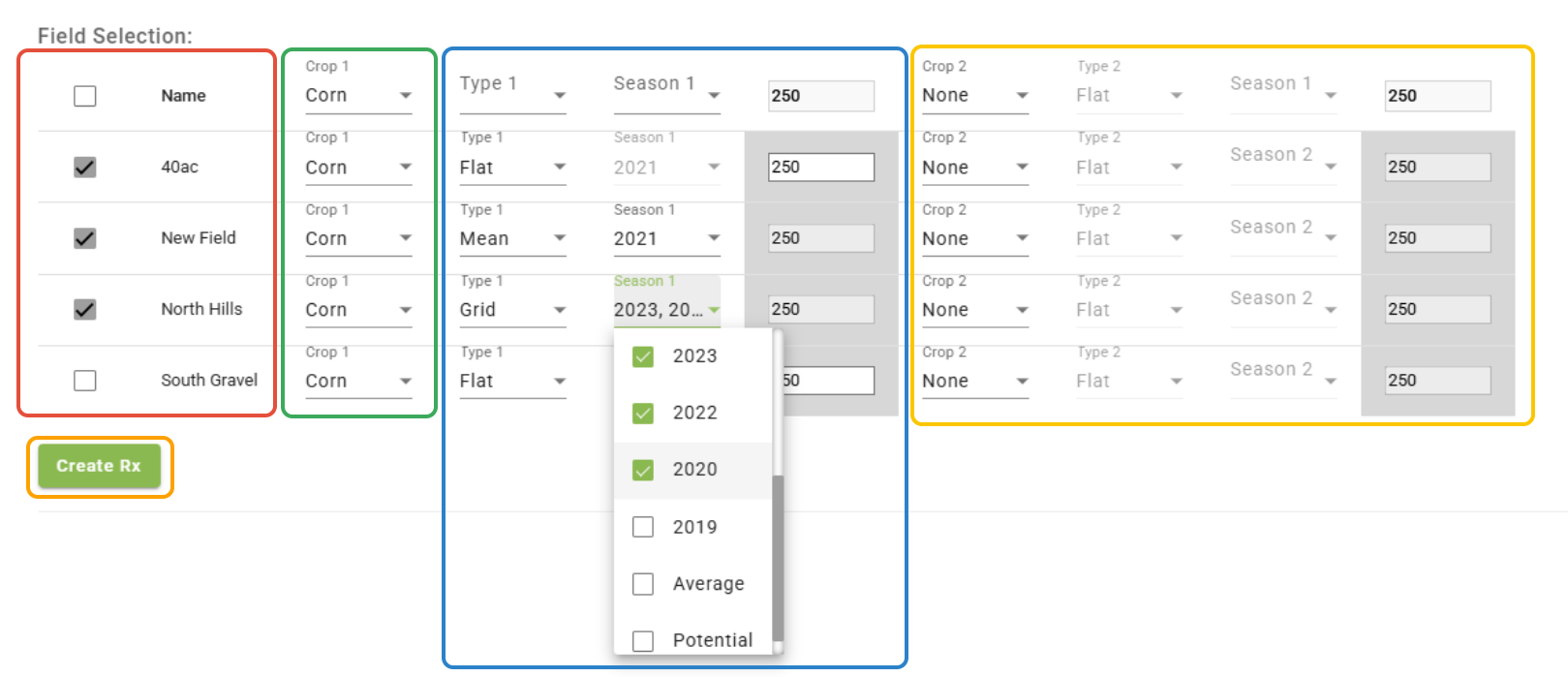Uncheck the North Hills field checkbox

pyautogui.click(x=85, y=310)
